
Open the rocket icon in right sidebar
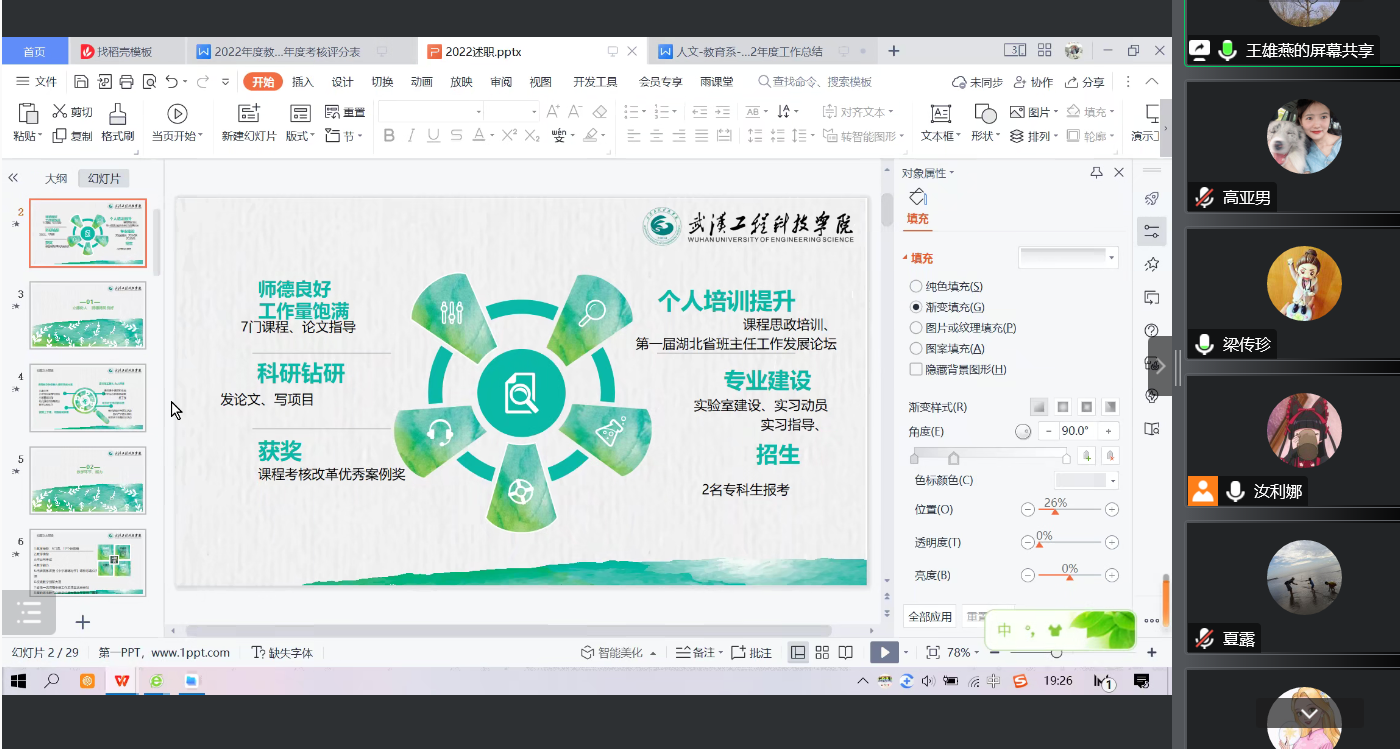[x=1152, y=199]
